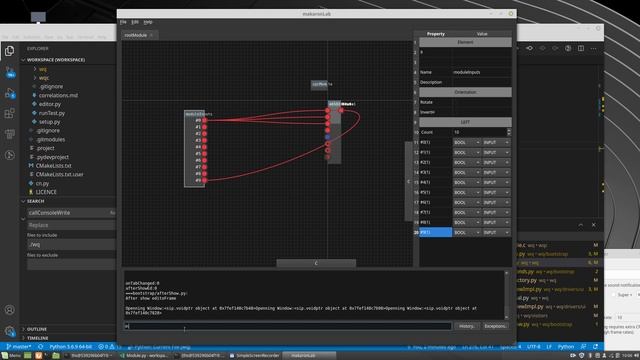The width and height of the screenshot is (640, 360).
Task: Click the close icon of VS Code bottom panel
Action: [x=593, y=225]
